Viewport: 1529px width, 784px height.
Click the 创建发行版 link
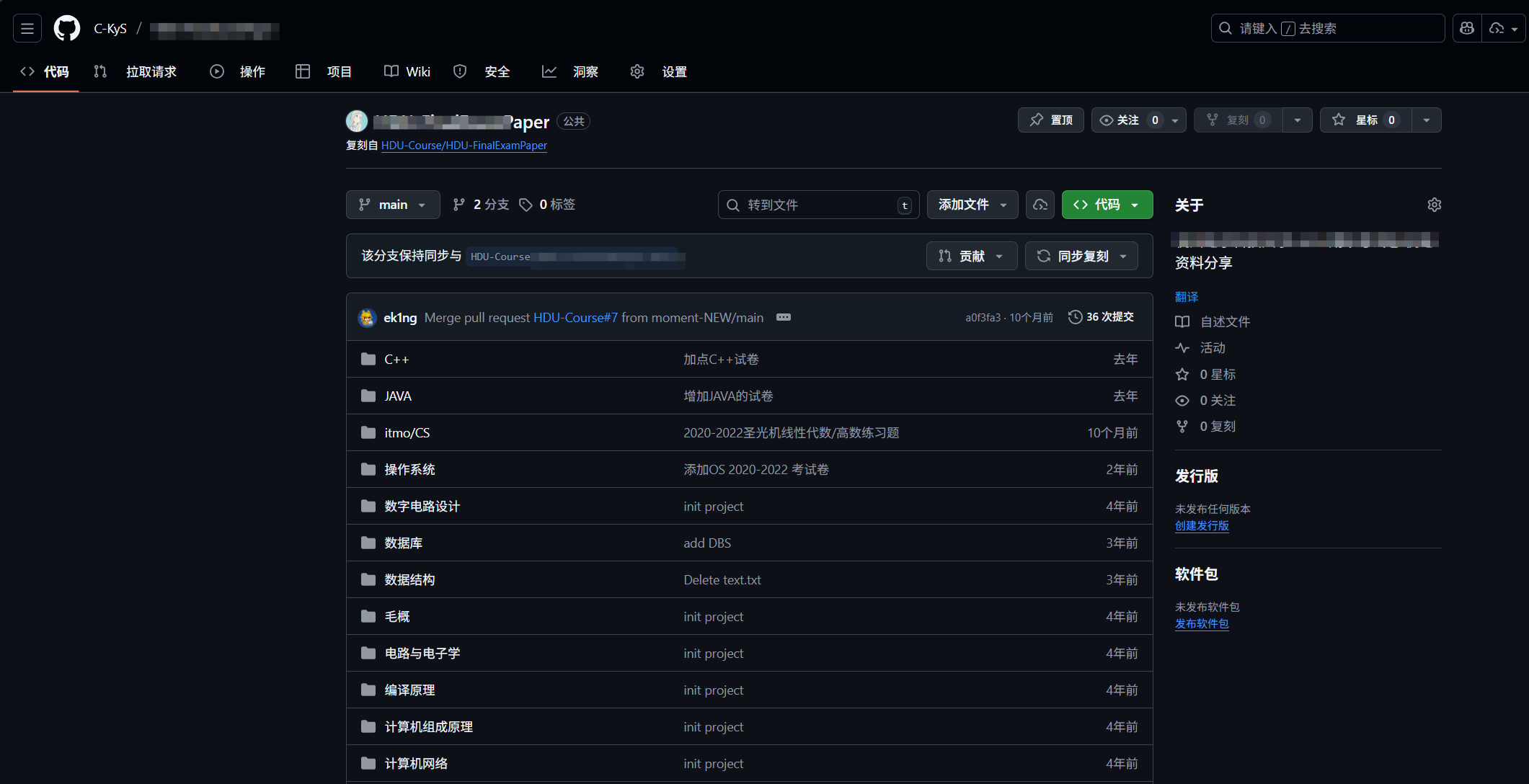tap(1201, 526)
